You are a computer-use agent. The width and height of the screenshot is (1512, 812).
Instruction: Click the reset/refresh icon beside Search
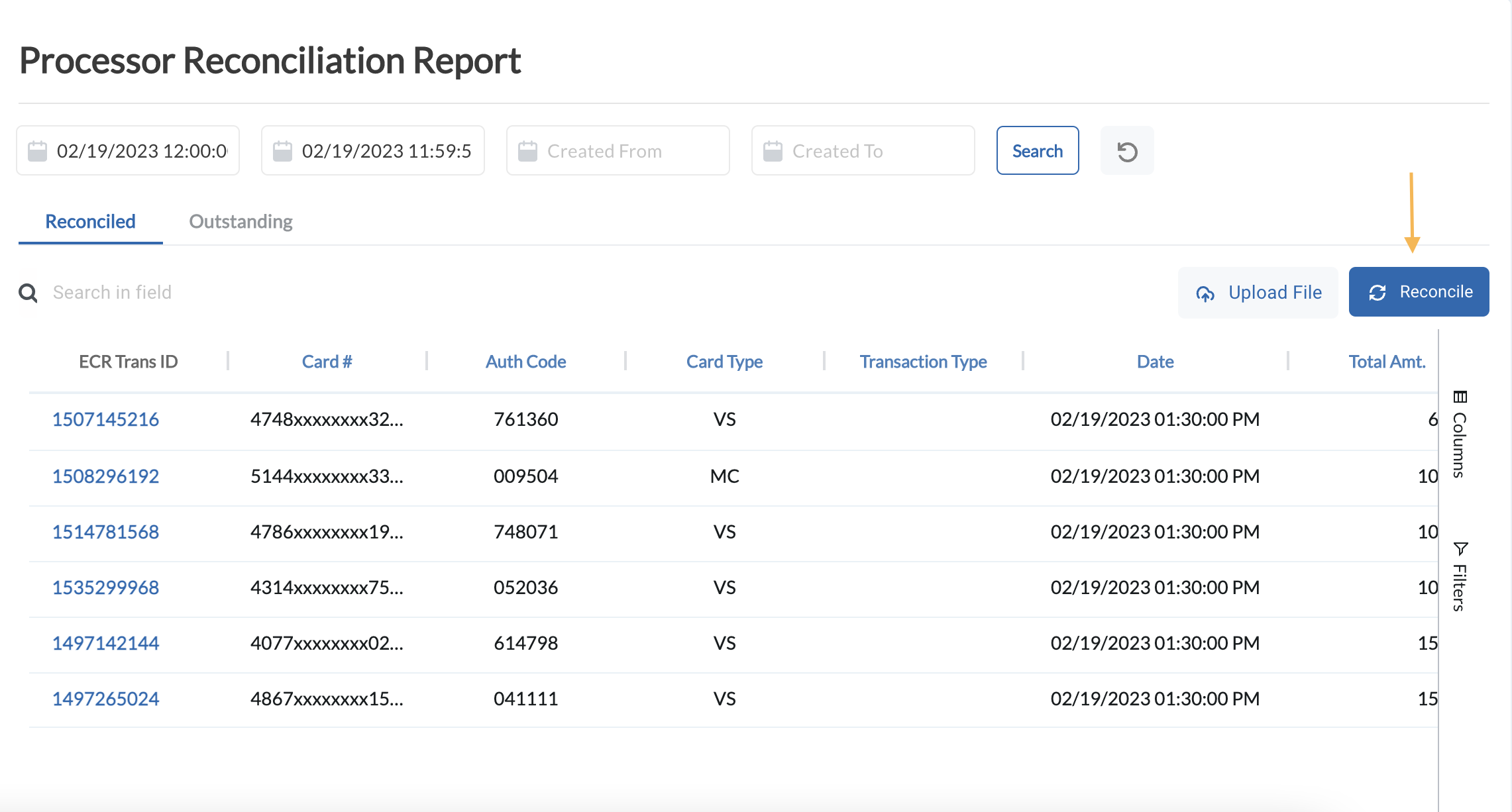1127,152
